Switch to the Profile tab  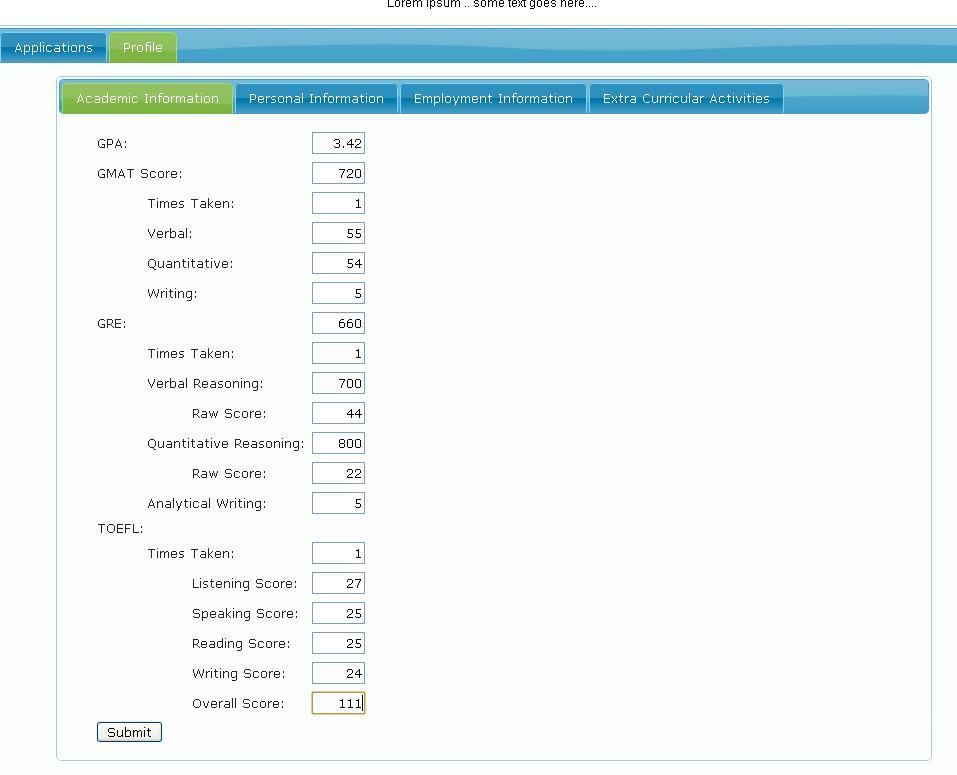[143, 48]
